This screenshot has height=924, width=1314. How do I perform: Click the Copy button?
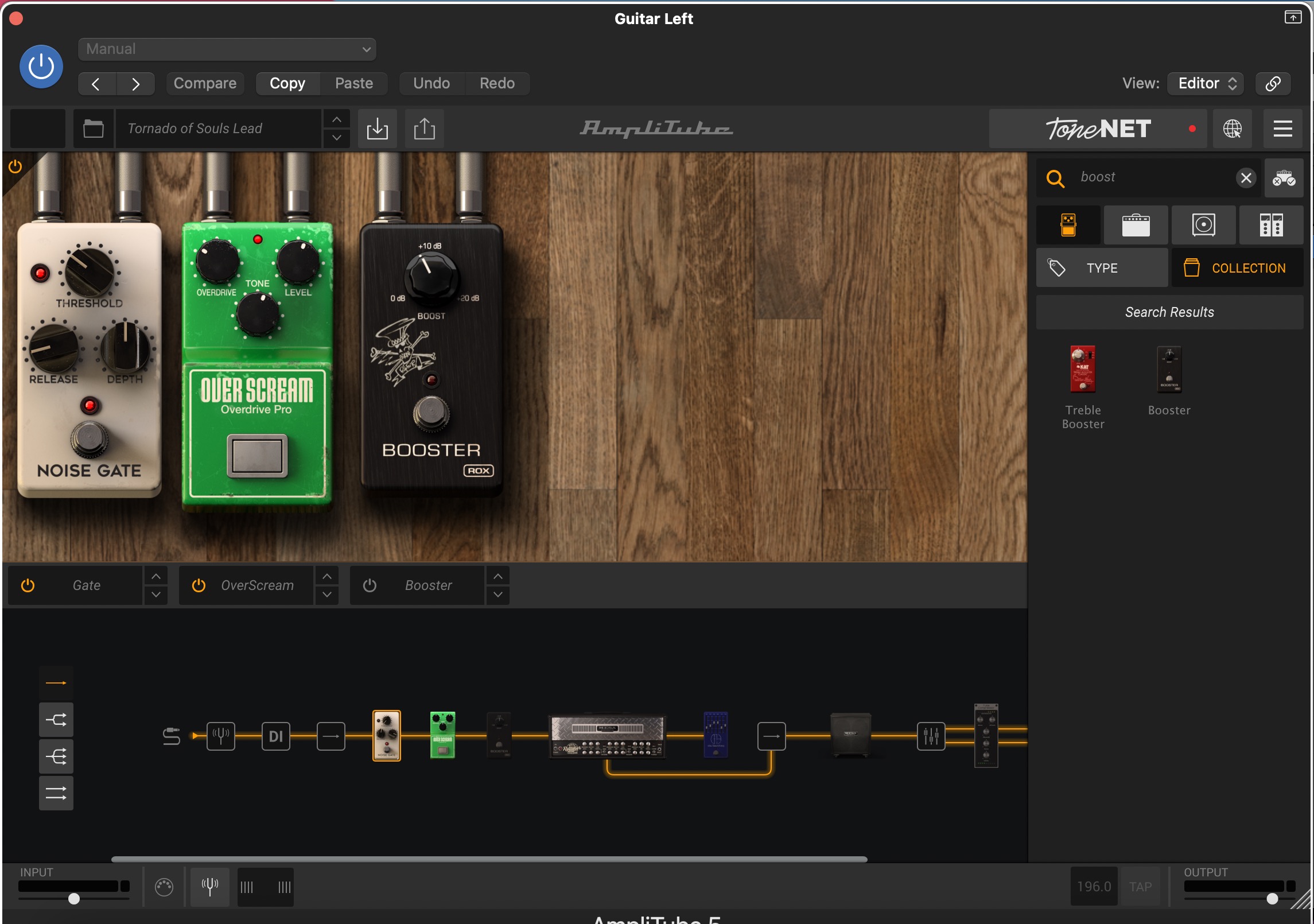pyautogui.click(x=287, y=84)
